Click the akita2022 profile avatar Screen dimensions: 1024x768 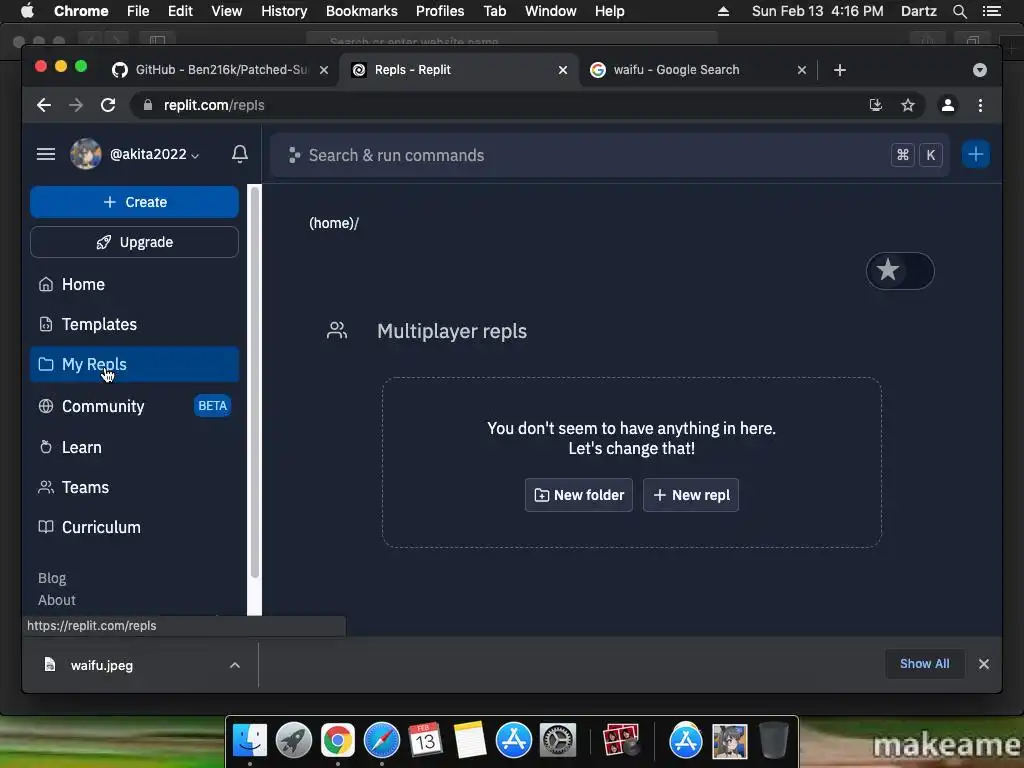point(86,154)
